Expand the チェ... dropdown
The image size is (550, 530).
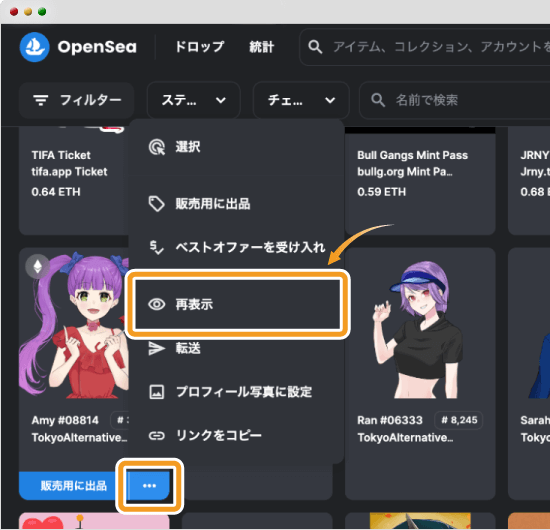click(x=301, y=100)
